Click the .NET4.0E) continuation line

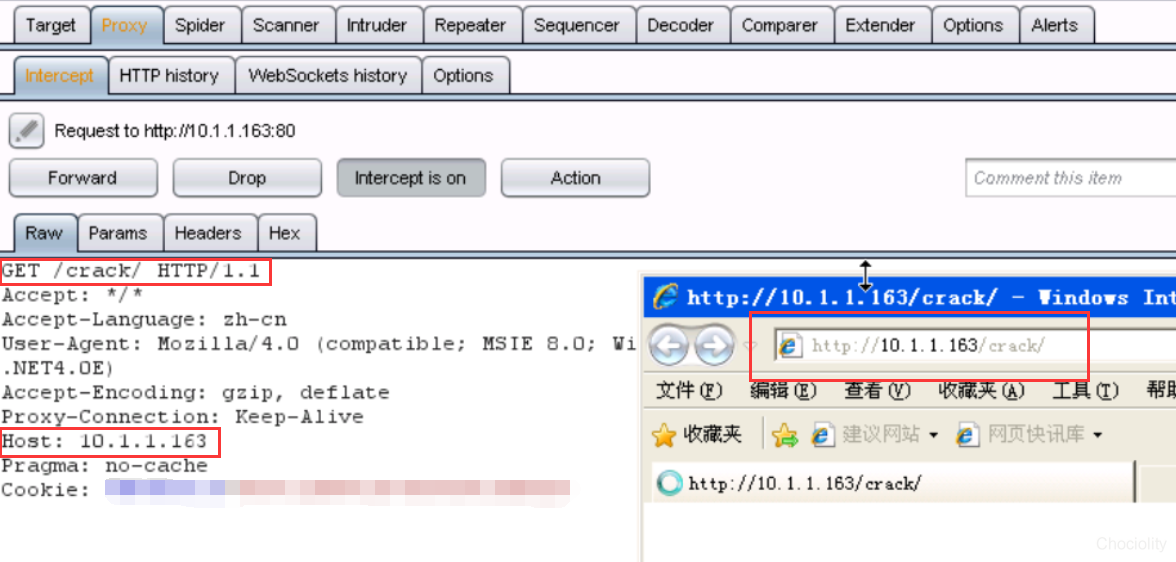click(58, 368)
